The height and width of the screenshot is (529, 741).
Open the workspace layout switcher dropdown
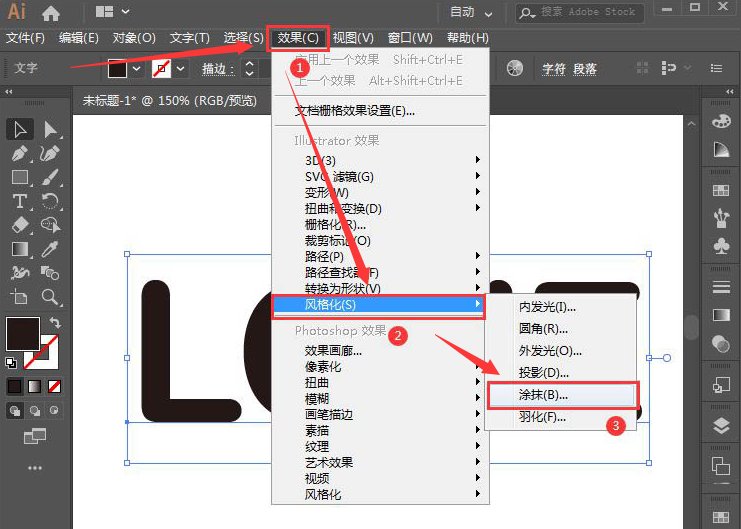point(112,12)
